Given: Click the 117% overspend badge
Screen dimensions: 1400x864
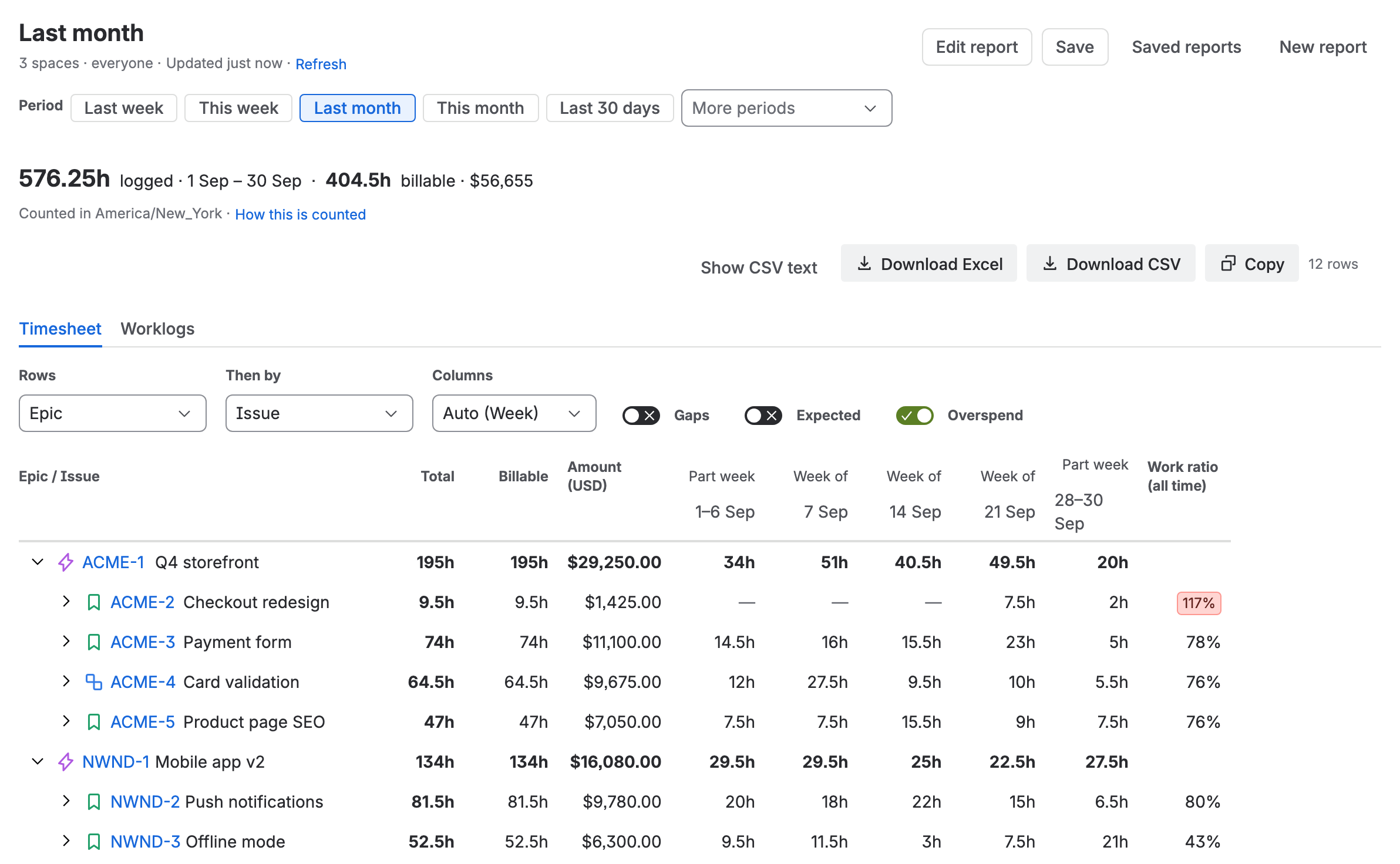Looking at the screenshot, I should point(1199,603).
